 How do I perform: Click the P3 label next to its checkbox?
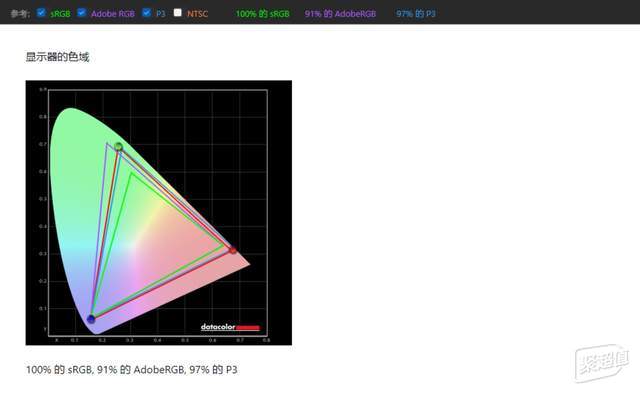pyautogui.click(x=160, y=14)
